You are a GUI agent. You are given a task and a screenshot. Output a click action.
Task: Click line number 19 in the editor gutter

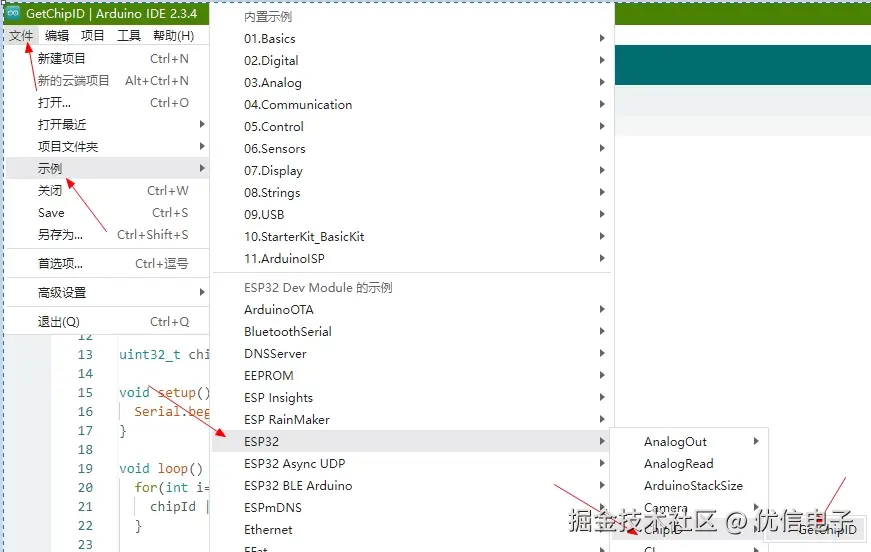coord(85,468)
